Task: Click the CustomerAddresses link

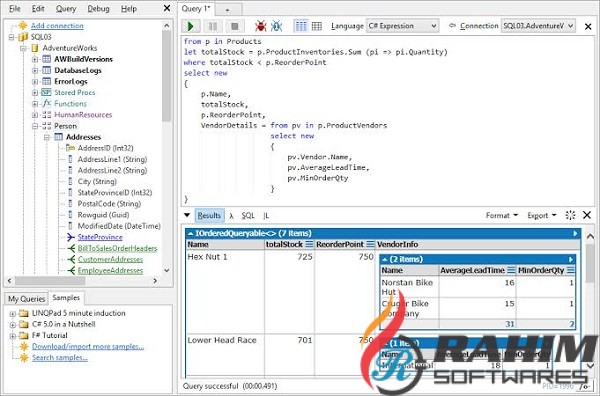Action: [x=110, y=259]
